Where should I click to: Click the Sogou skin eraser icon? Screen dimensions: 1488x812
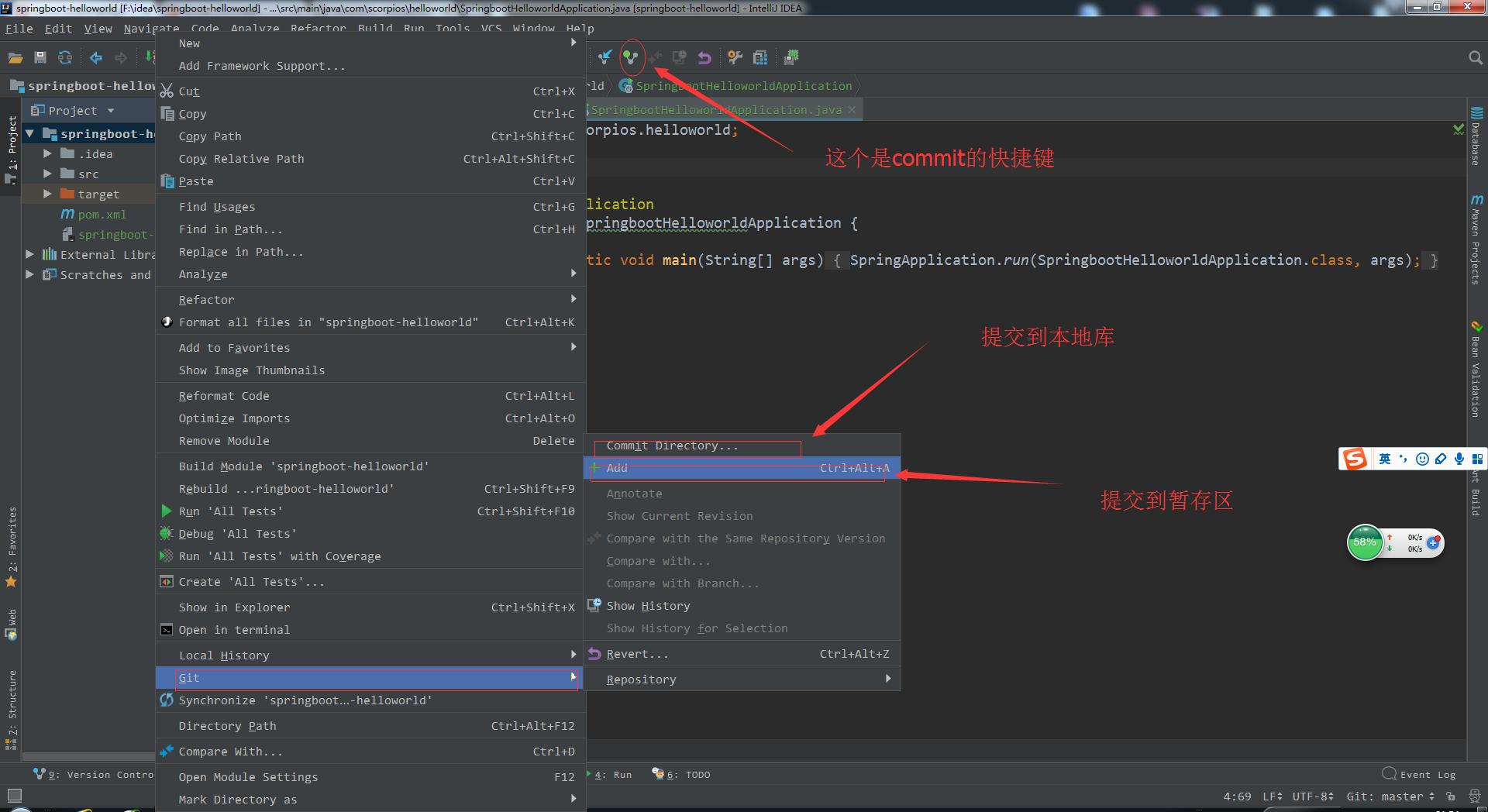point(1441,459)
